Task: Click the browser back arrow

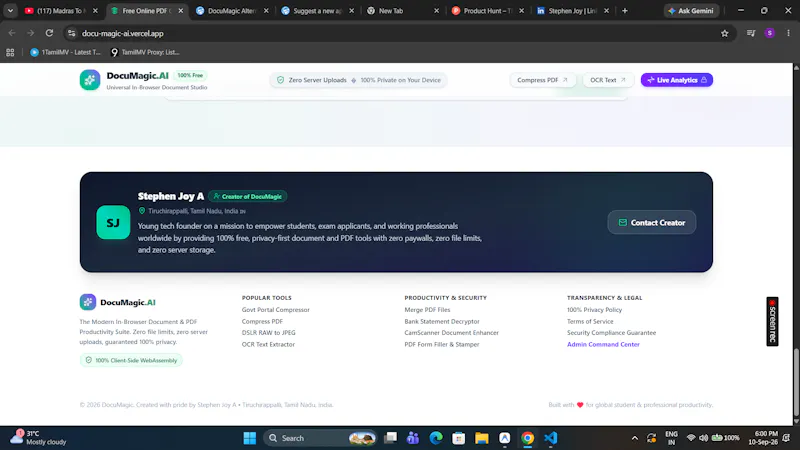Action: 12,33
